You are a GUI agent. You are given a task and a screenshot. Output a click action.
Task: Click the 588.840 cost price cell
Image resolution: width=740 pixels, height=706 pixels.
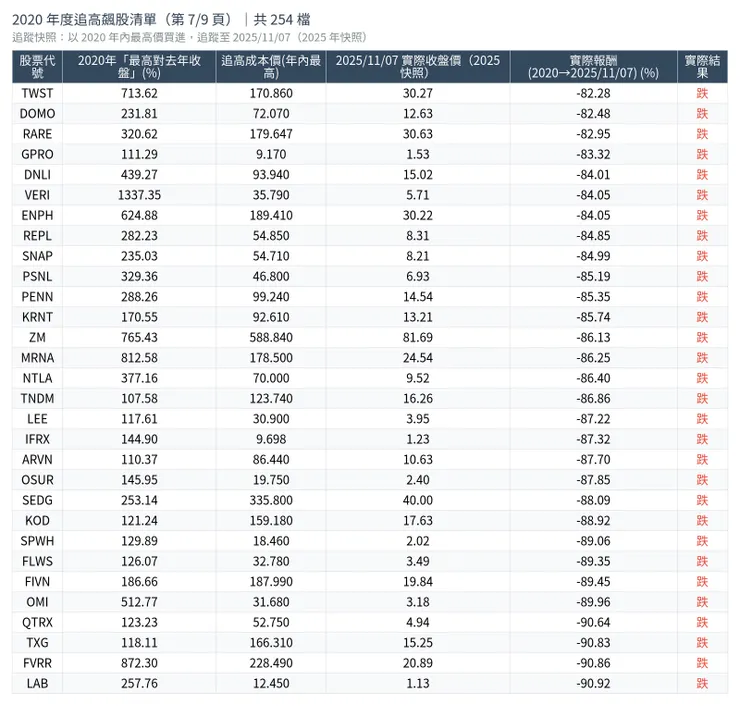coord(271,337)
